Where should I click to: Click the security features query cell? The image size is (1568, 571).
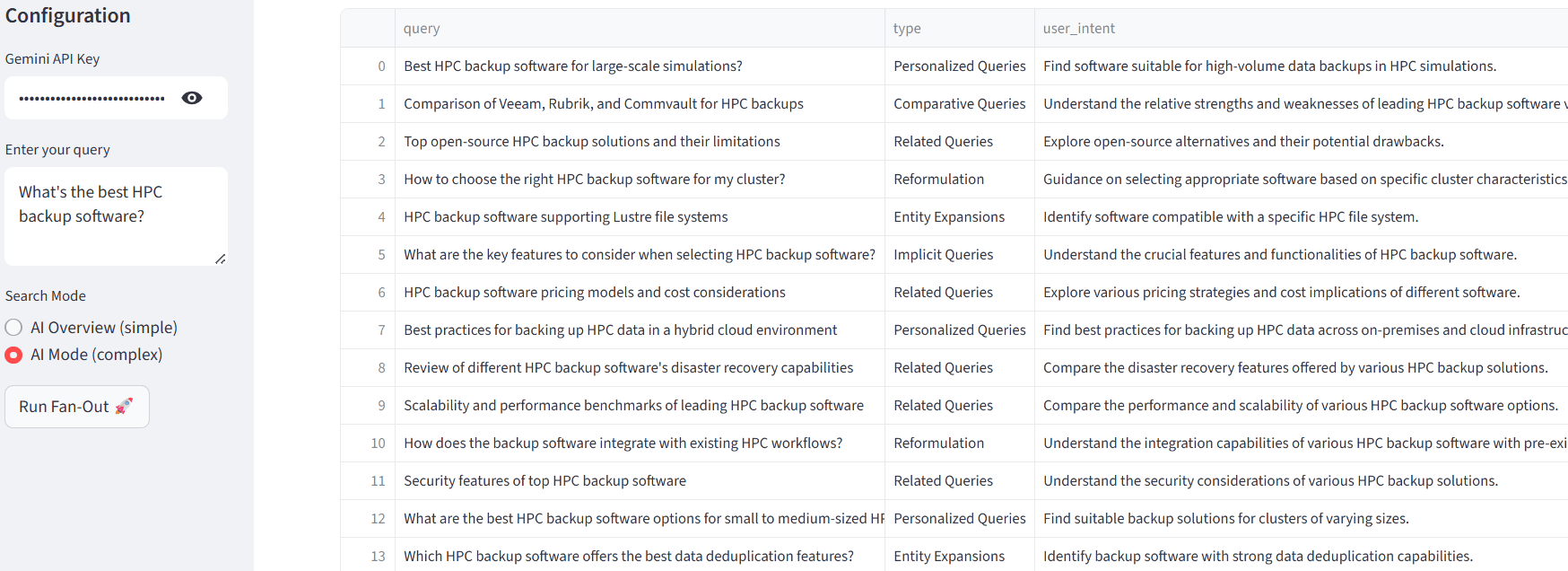(x=544, y=481)
